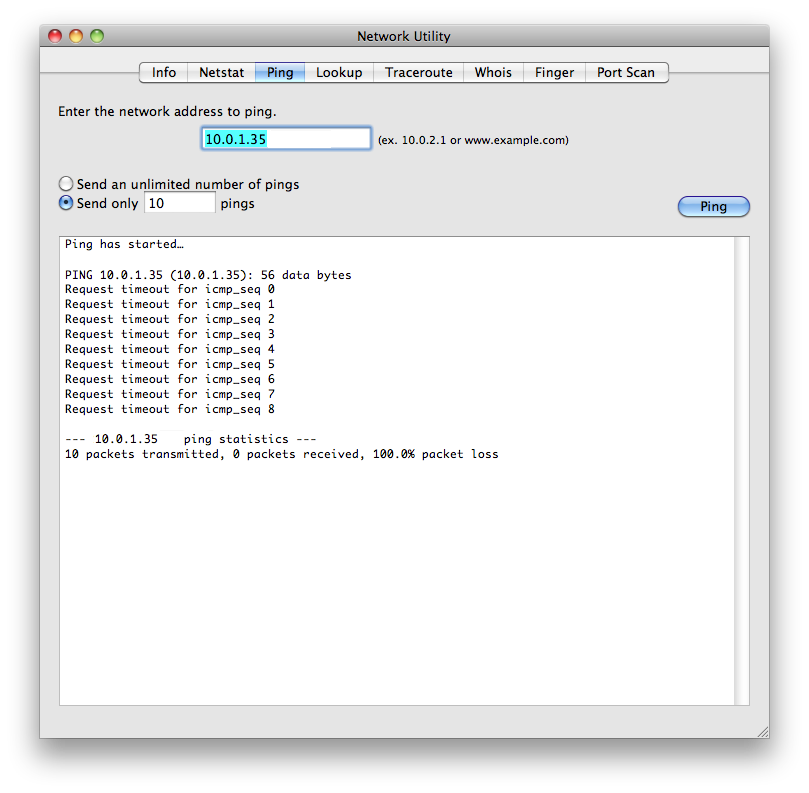The image size is (809, 793).
Task: Click the example hint '(ex. 10.0.2.1 or www.example.com)'
Action: click(x=473, y=140)
